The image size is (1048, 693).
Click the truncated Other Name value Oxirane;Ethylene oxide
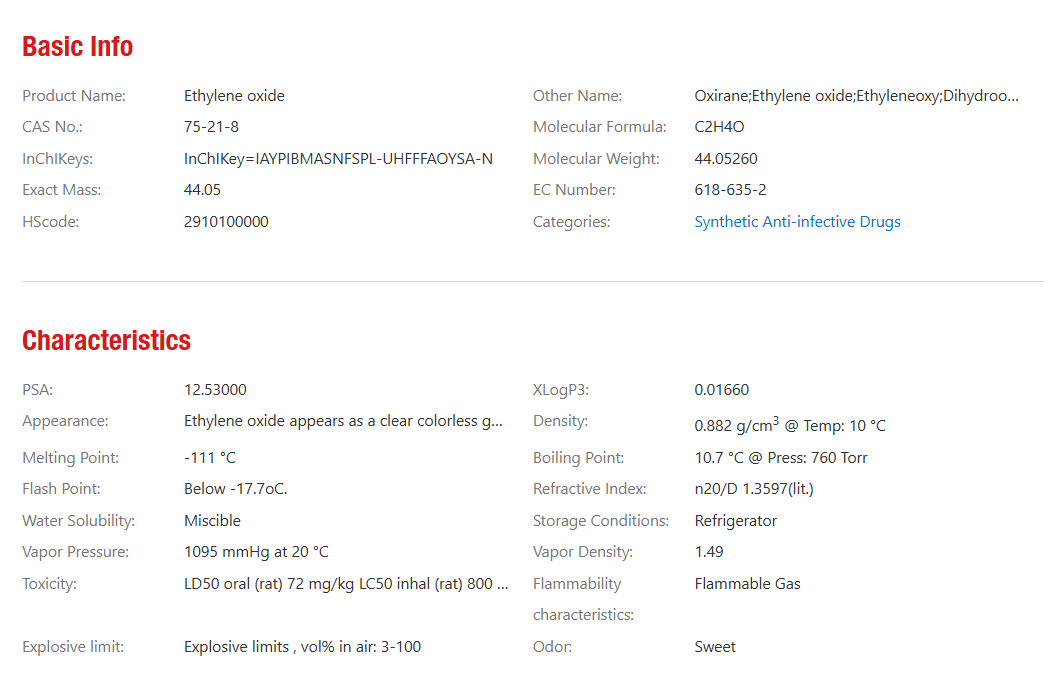pyautogui.click(x=856, y=96)
